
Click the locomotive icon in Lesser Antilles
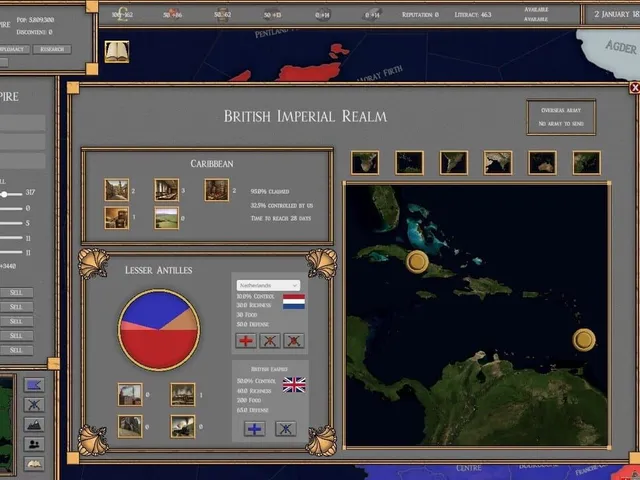pos(182,427)
